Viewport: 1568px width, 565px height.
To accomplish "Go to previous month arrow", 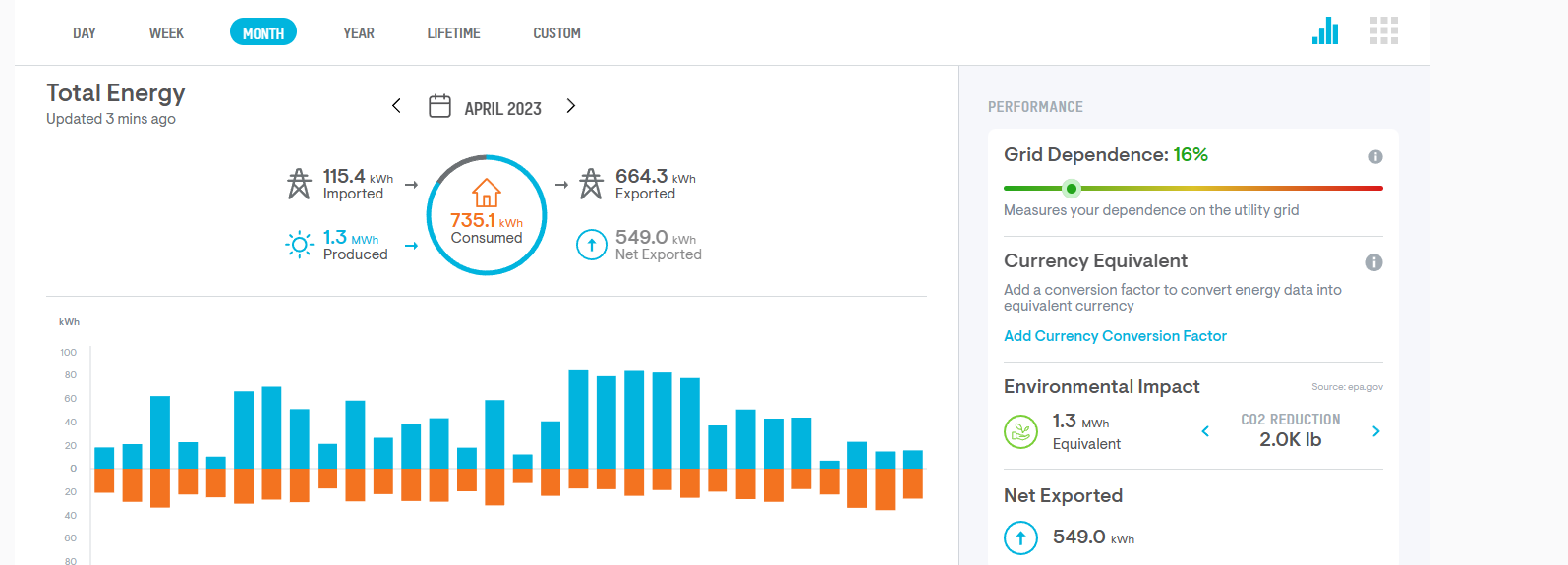I will [396, 106].
